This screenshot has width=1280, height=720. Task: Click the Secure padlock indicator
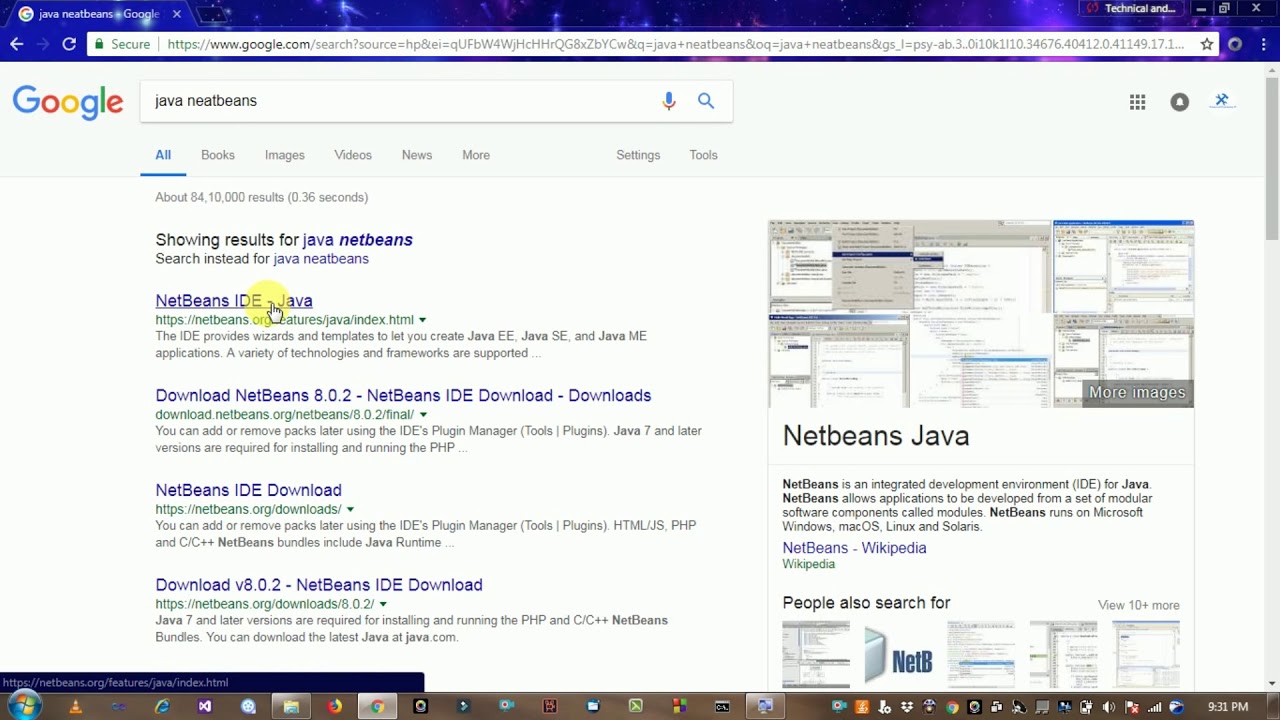(x=122, y=44)
